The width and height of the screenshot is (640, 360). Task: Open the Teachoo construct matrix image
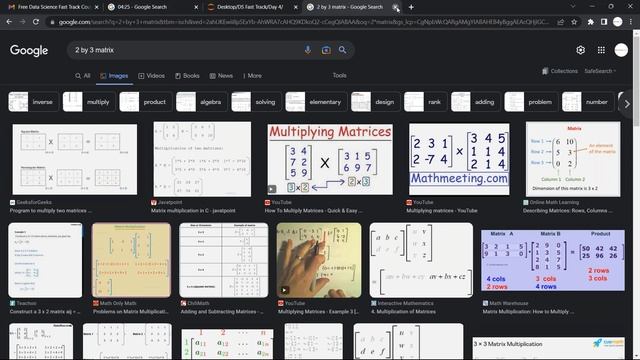(x=45, y=260)
